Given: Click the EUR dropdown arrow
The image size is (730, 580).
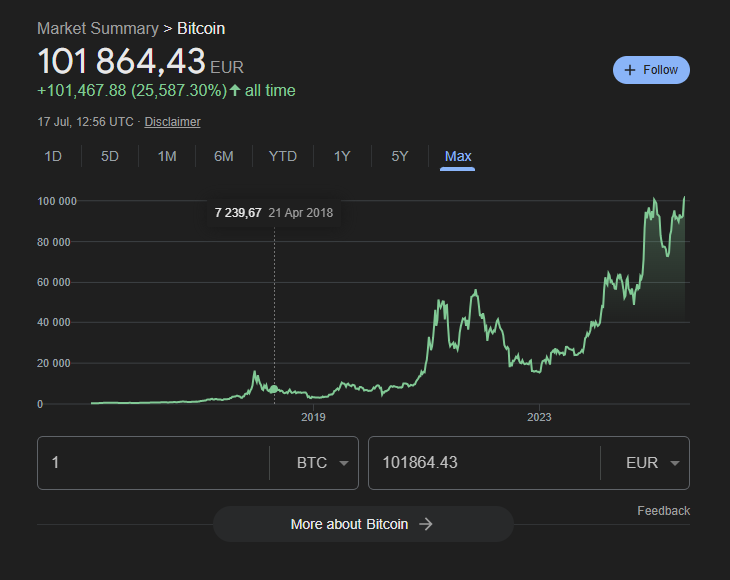Looking at the screenshot, I should [675, 463].
